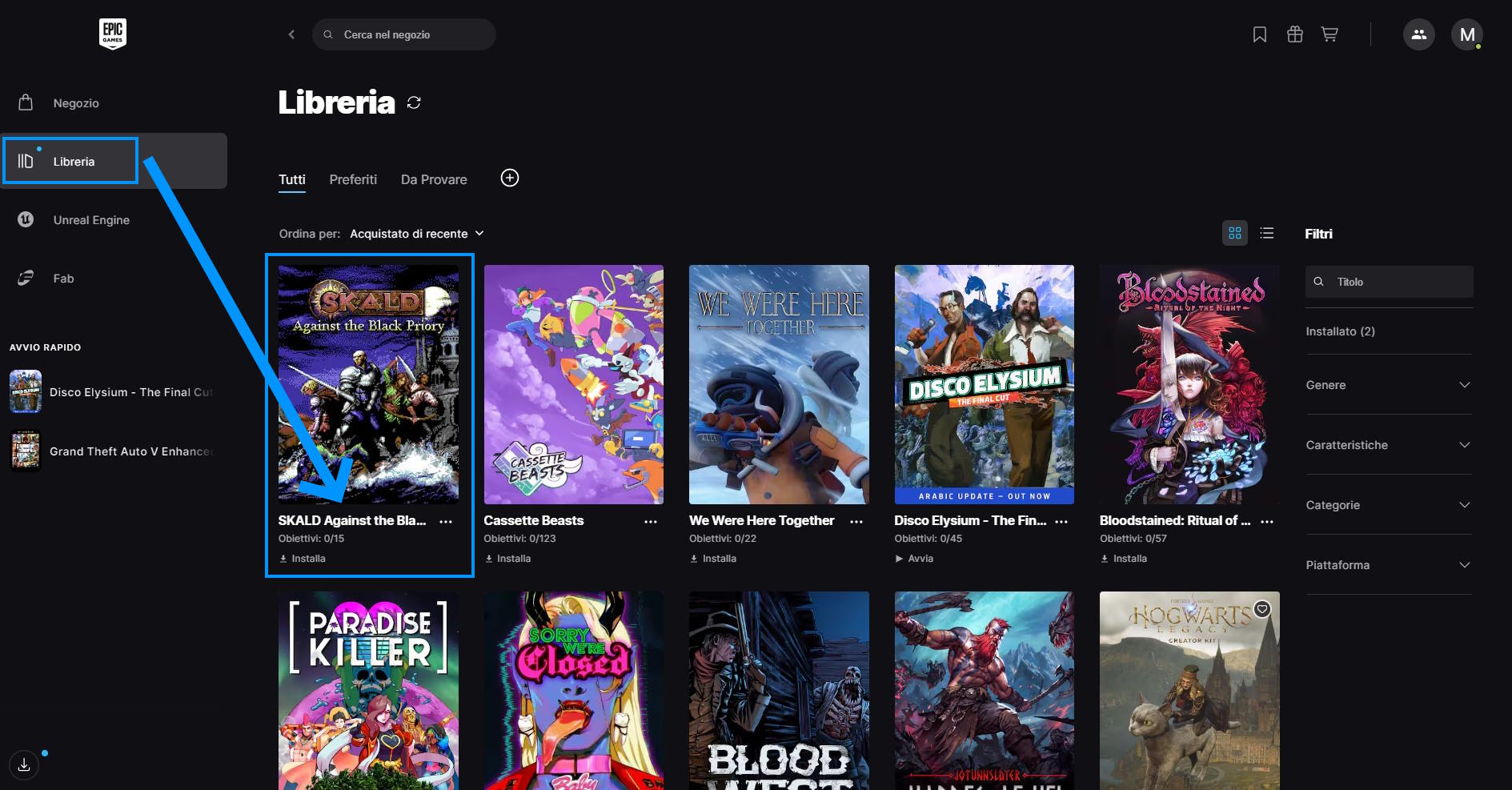Expand the Genere filter section

coord(1388,385)
